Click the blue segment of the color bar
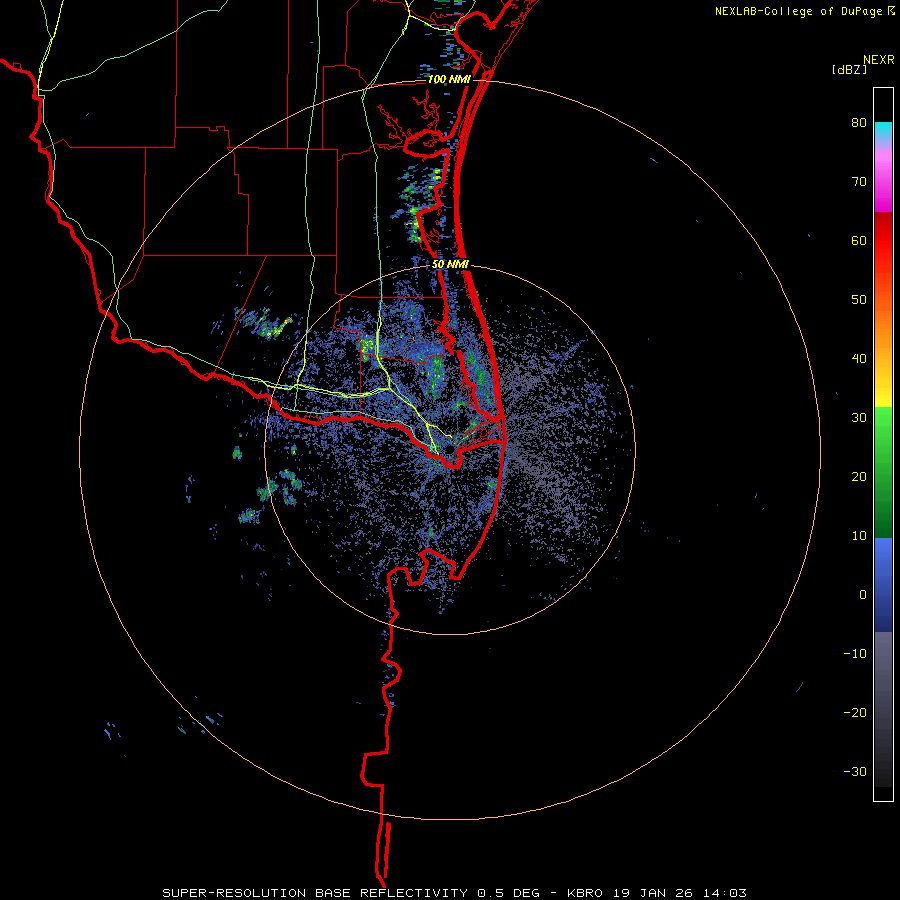The width and height of the screenshot is (900, 900). click(883, 584)
